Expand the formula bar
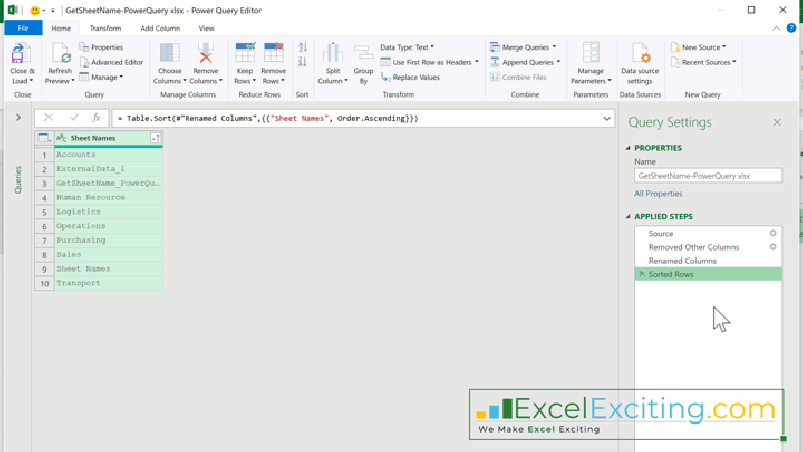 click(607, 118)
